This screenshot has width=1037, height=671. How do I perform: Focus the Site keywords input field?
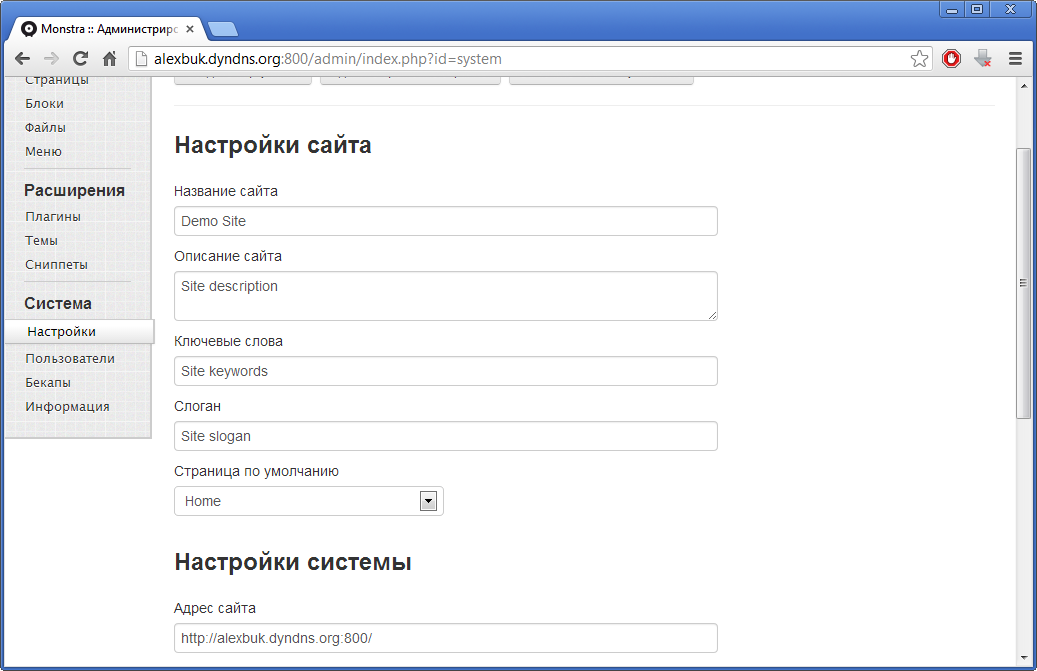(445, 371)
